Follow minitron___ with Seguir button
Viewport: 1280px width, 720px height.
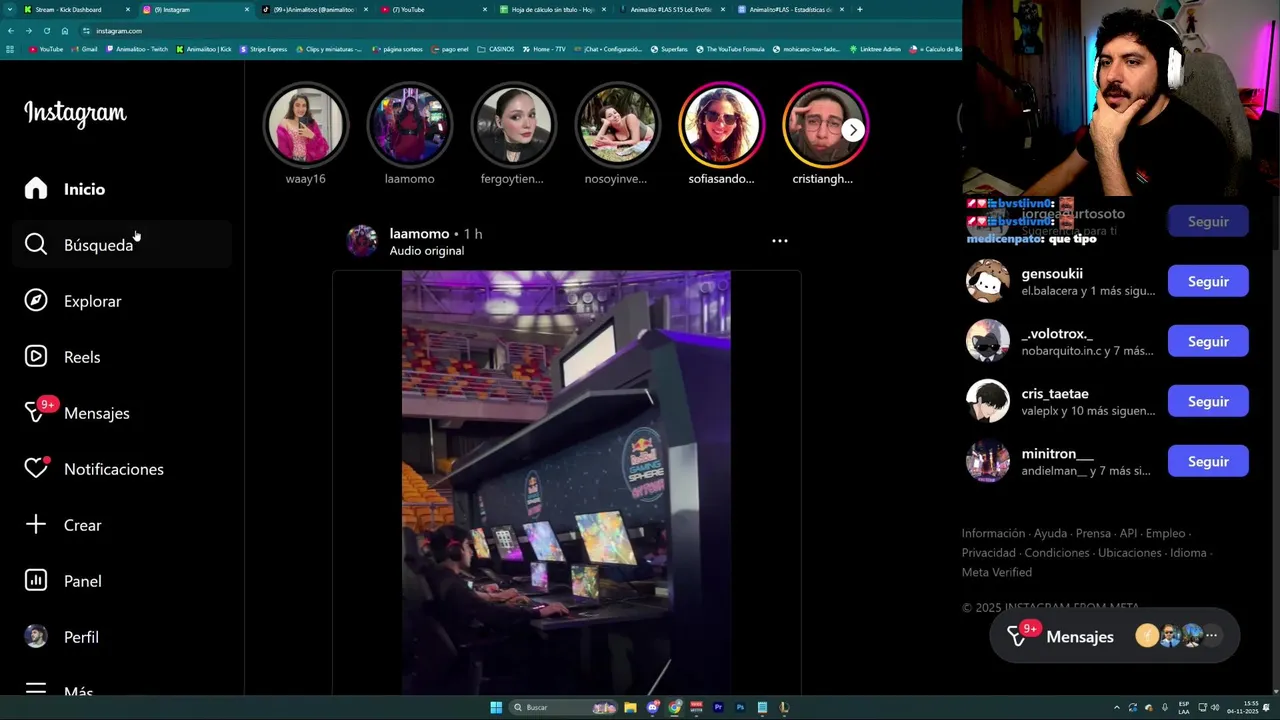click(1208, 461)
